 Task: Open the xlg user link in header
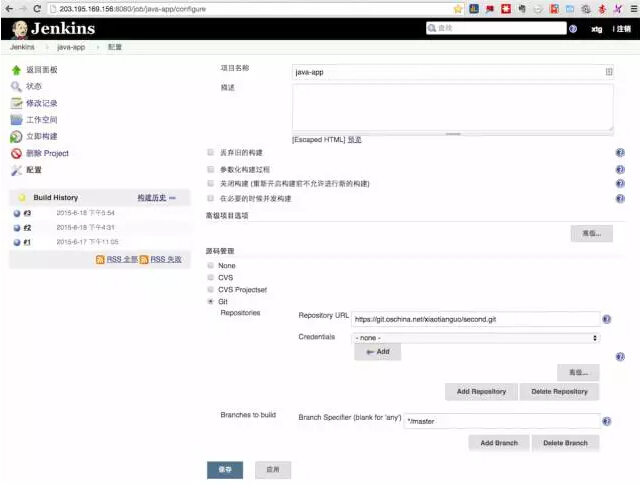(596, 29)
